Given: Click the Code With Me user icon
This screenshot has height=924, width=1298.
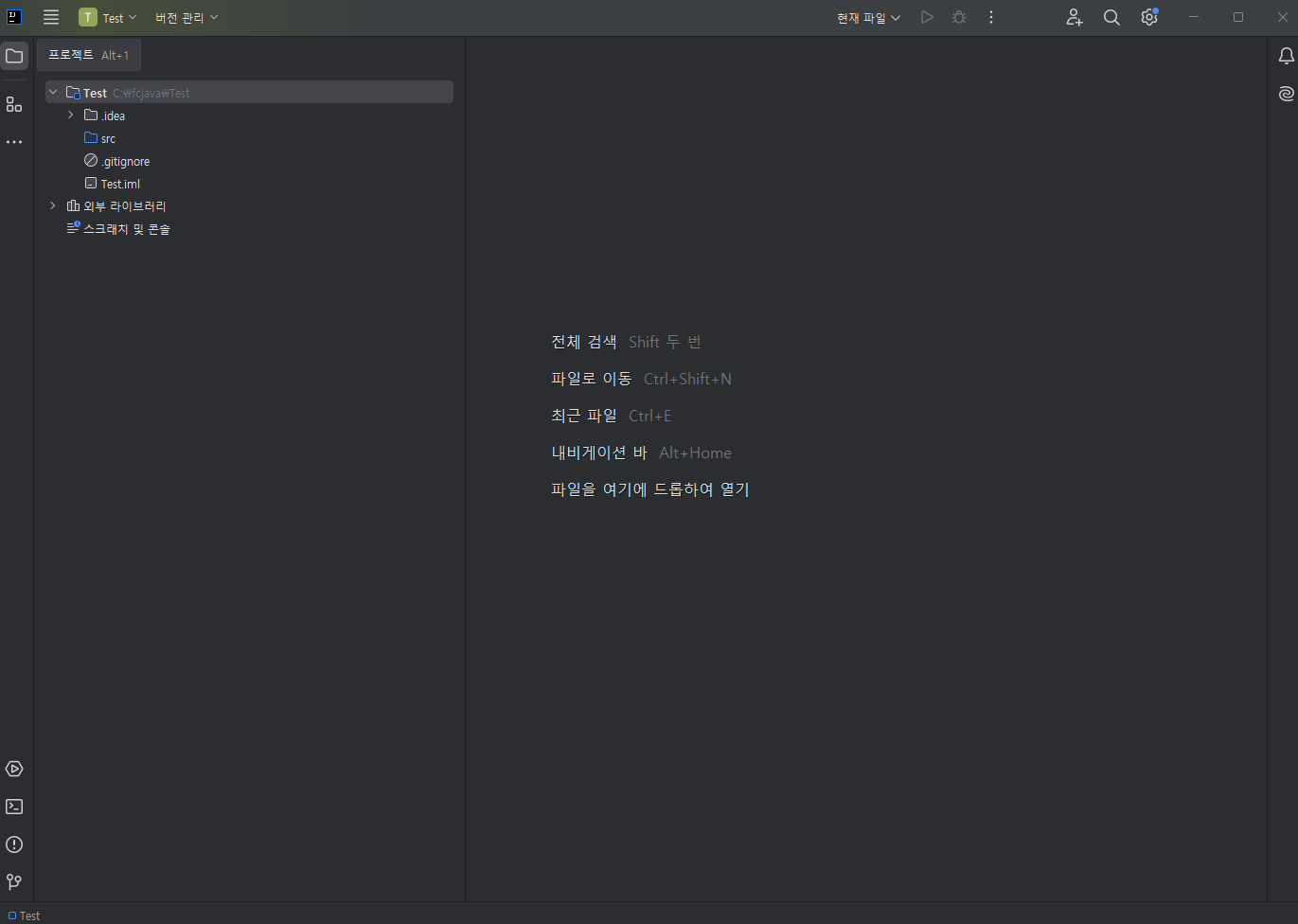Looking at the screenshot, I should coord(1074,17).
